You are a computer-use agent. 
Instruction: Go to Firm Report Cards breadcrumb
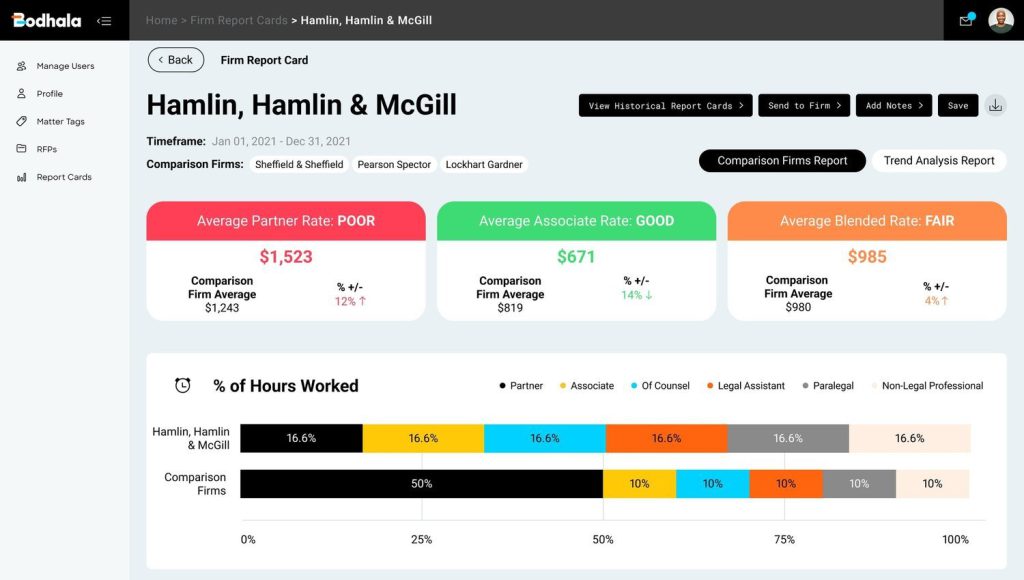click(239, 20)
